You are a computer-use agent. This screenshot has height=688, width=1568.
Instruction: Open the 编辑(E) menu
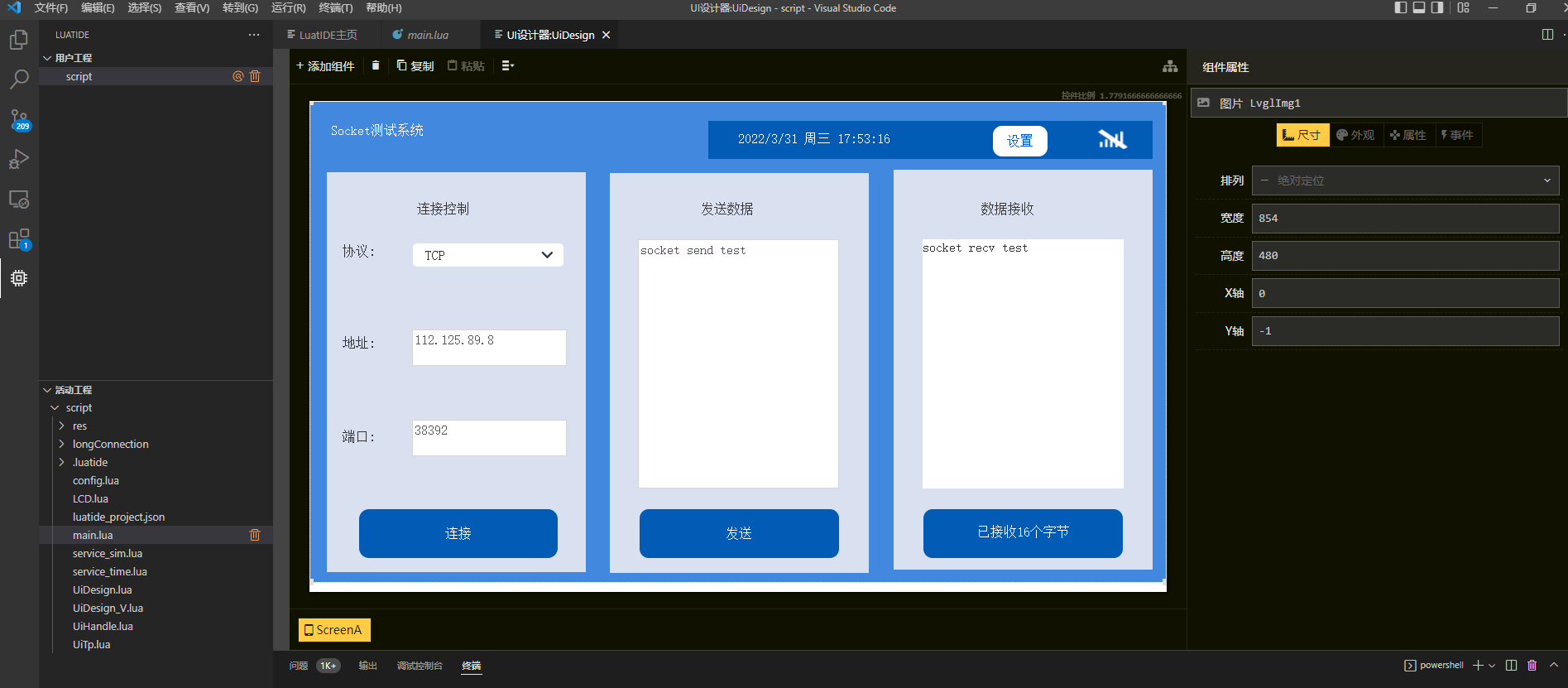tap(98, 7)
